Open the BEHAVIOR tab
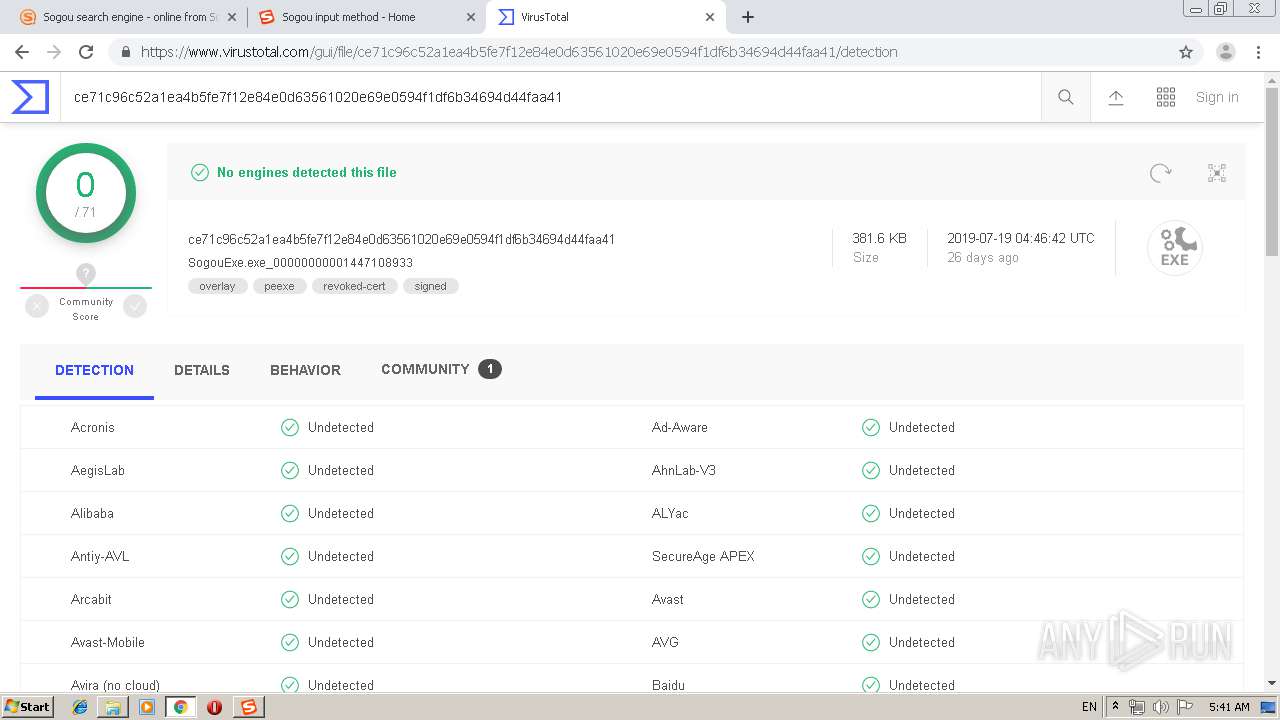The image size is (1280, 720). 305,370
